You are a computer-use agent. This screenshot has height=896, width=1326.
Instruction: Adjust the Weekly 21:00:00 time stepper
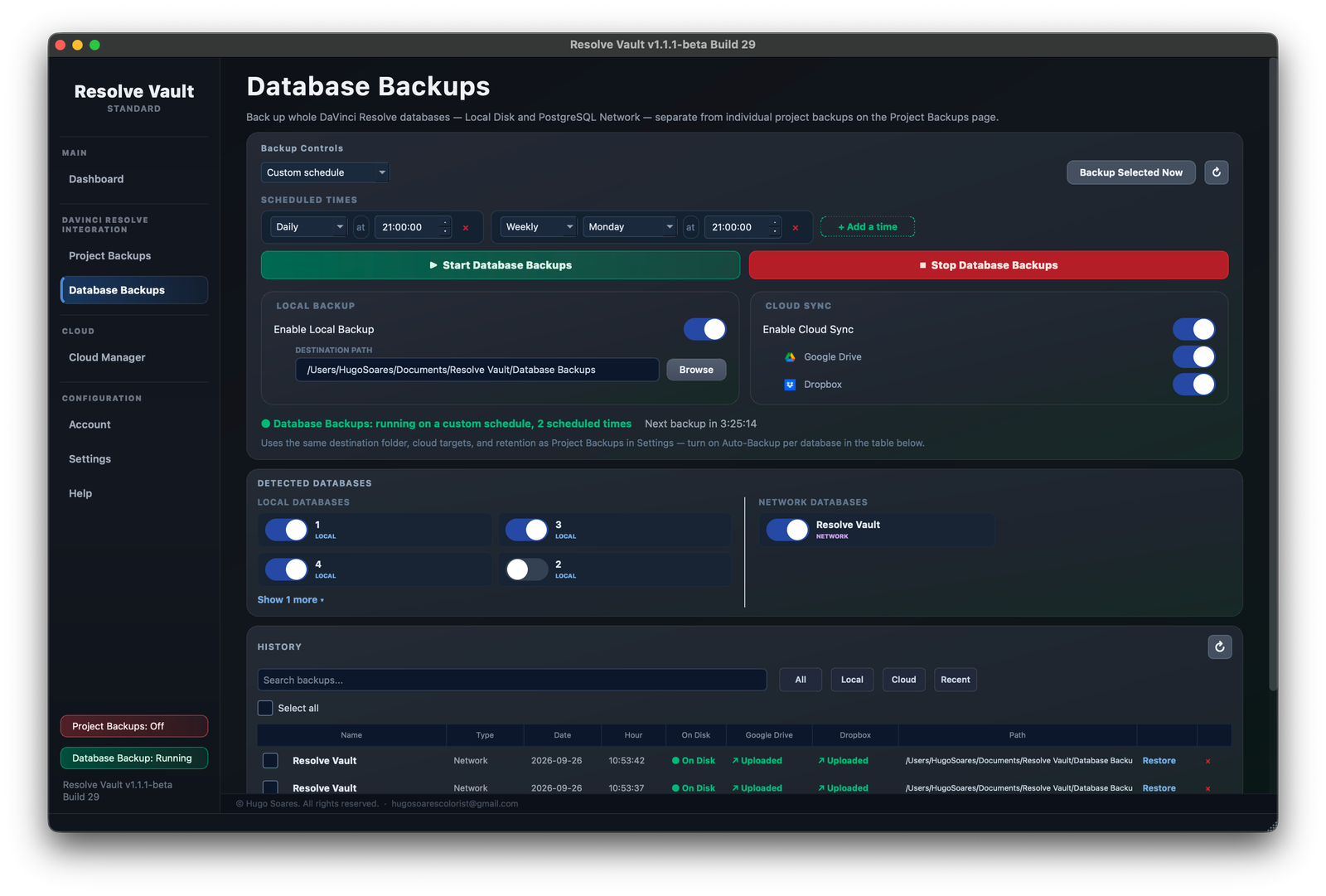point(775,227)
